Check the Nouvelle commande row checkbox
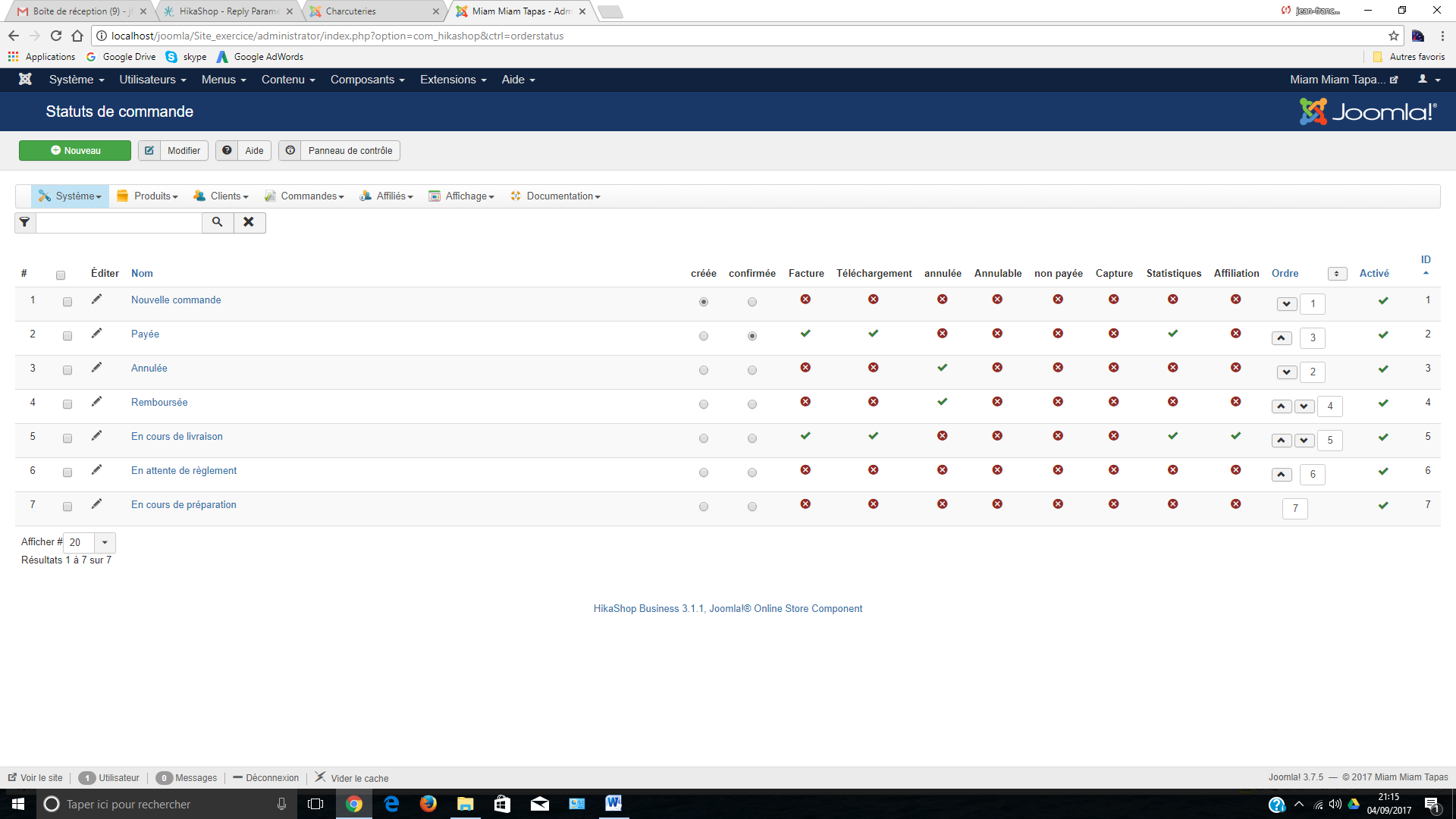Viewport: 1456px width, 819px height. 67,302
